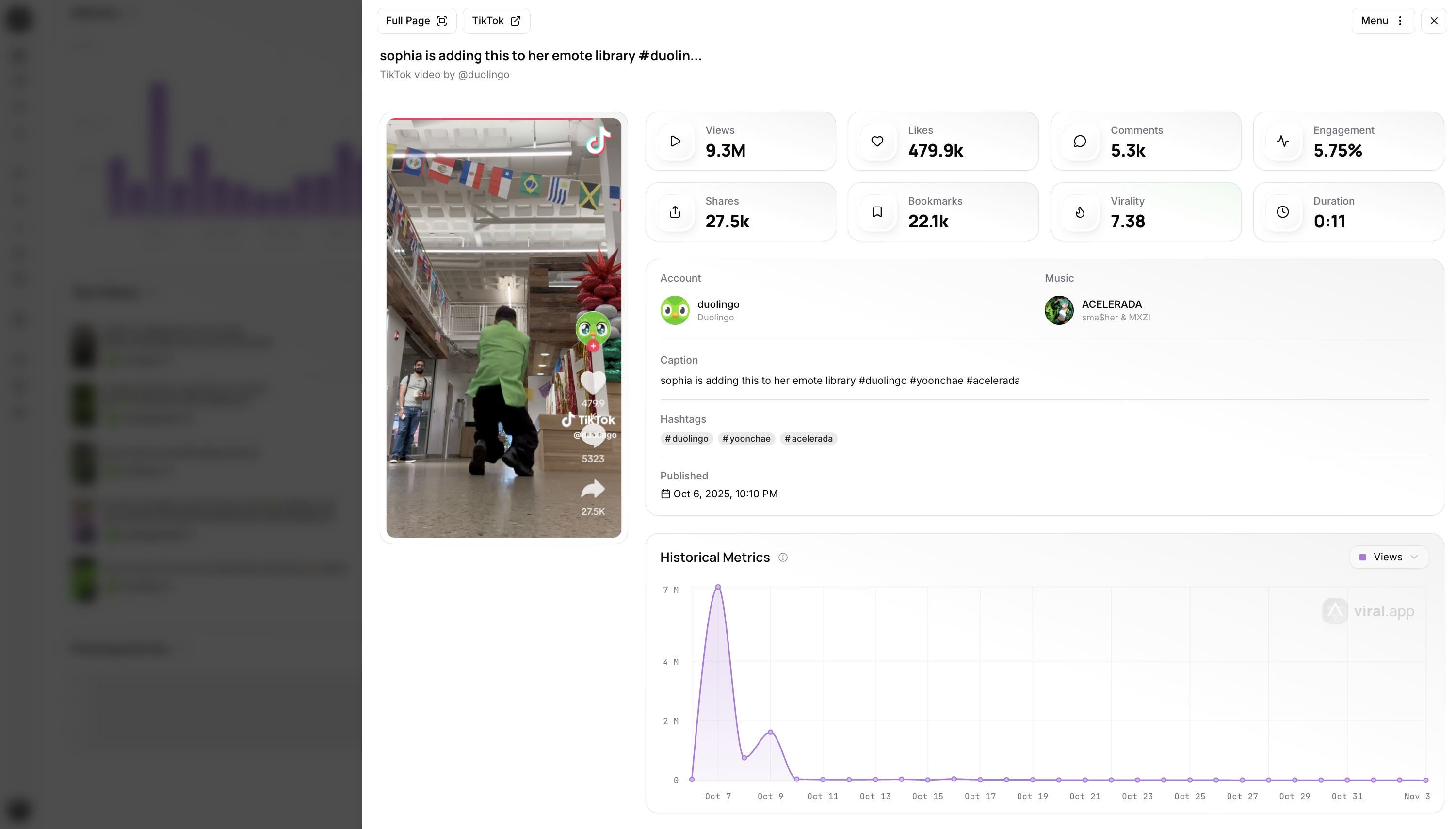The height and width of the screenshot is (829, 1456).
Task: Open the duolingo account avatar
Action: [675, 310]
